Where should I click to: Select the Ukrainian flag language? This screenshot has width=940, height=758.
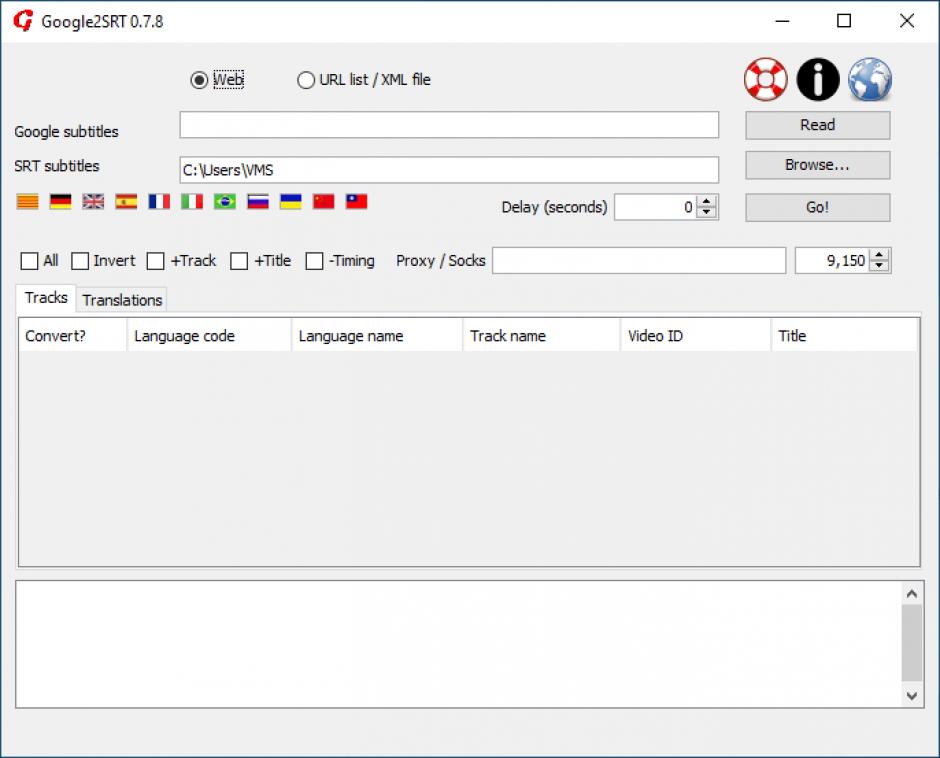(291, 201)
